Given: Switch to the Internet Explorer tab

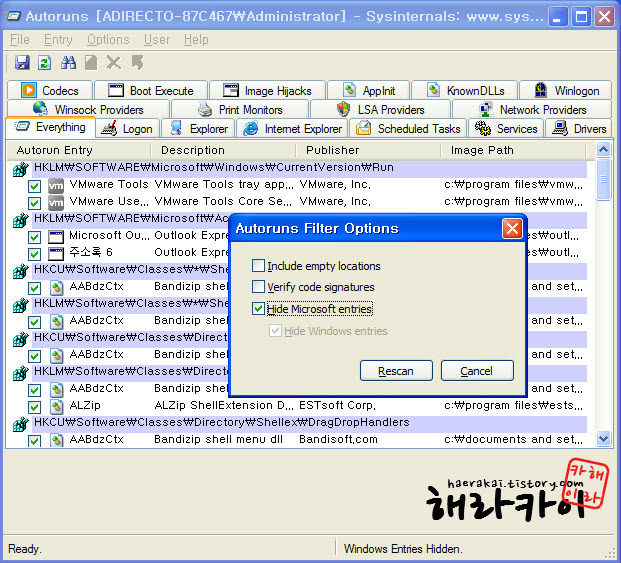Looking at the screenshot, I should [292, 128].
